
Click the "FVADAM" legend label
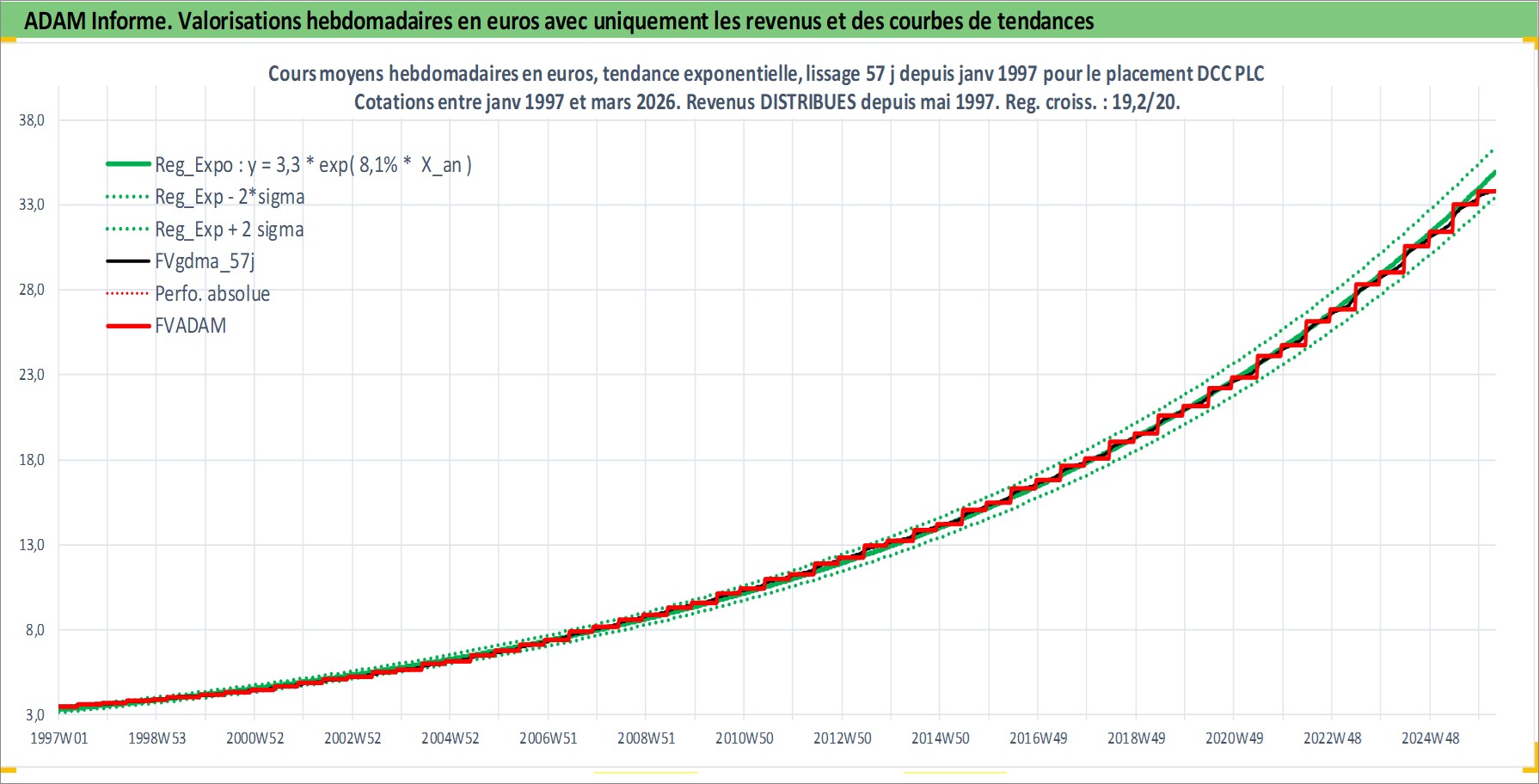pyautogui.click(x=191, y=326)
